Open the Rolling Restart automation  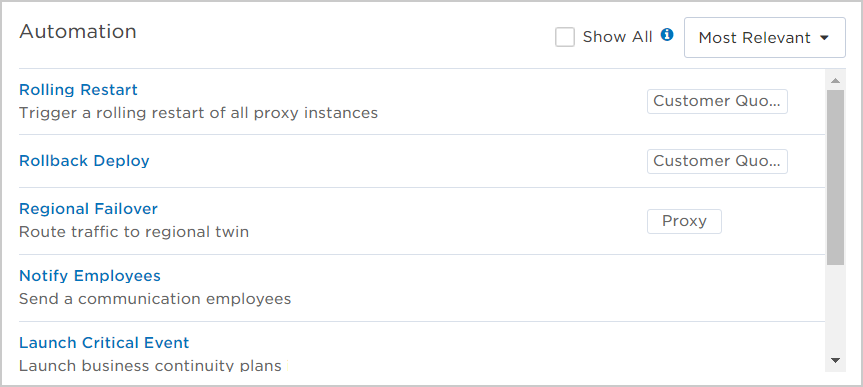(78, 90)
